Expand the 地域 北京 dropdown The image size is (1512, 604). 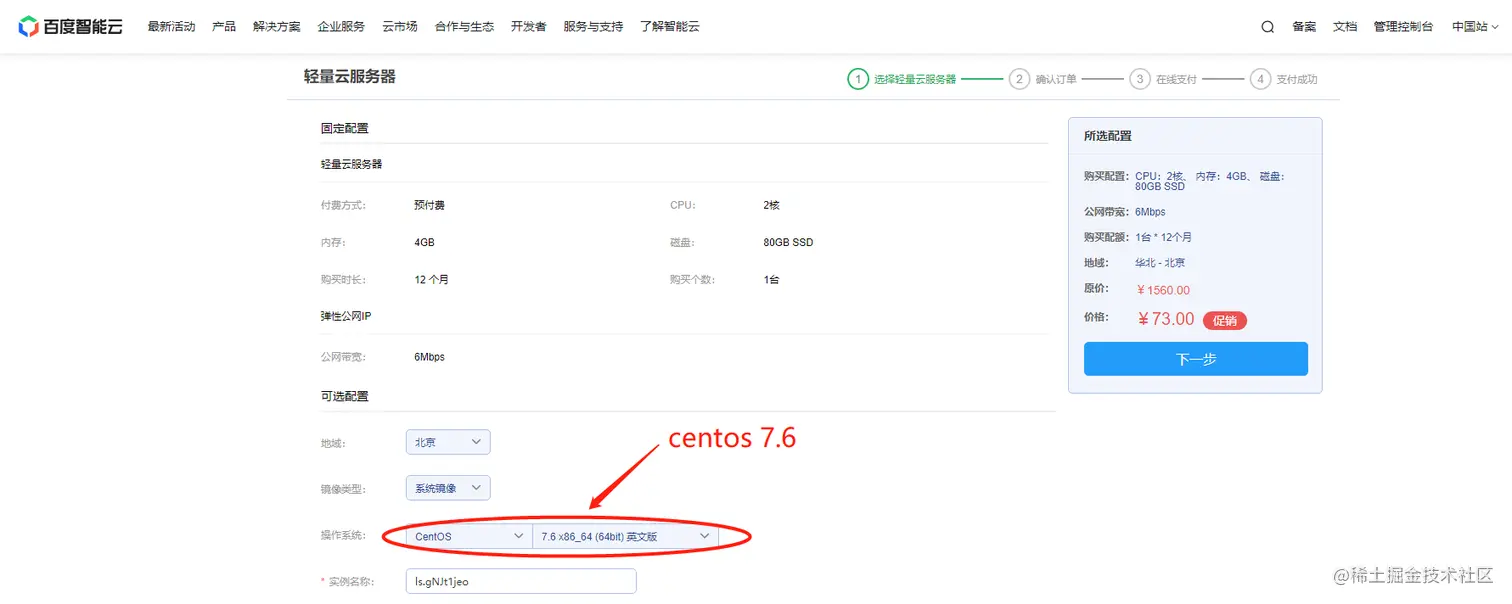448,442
